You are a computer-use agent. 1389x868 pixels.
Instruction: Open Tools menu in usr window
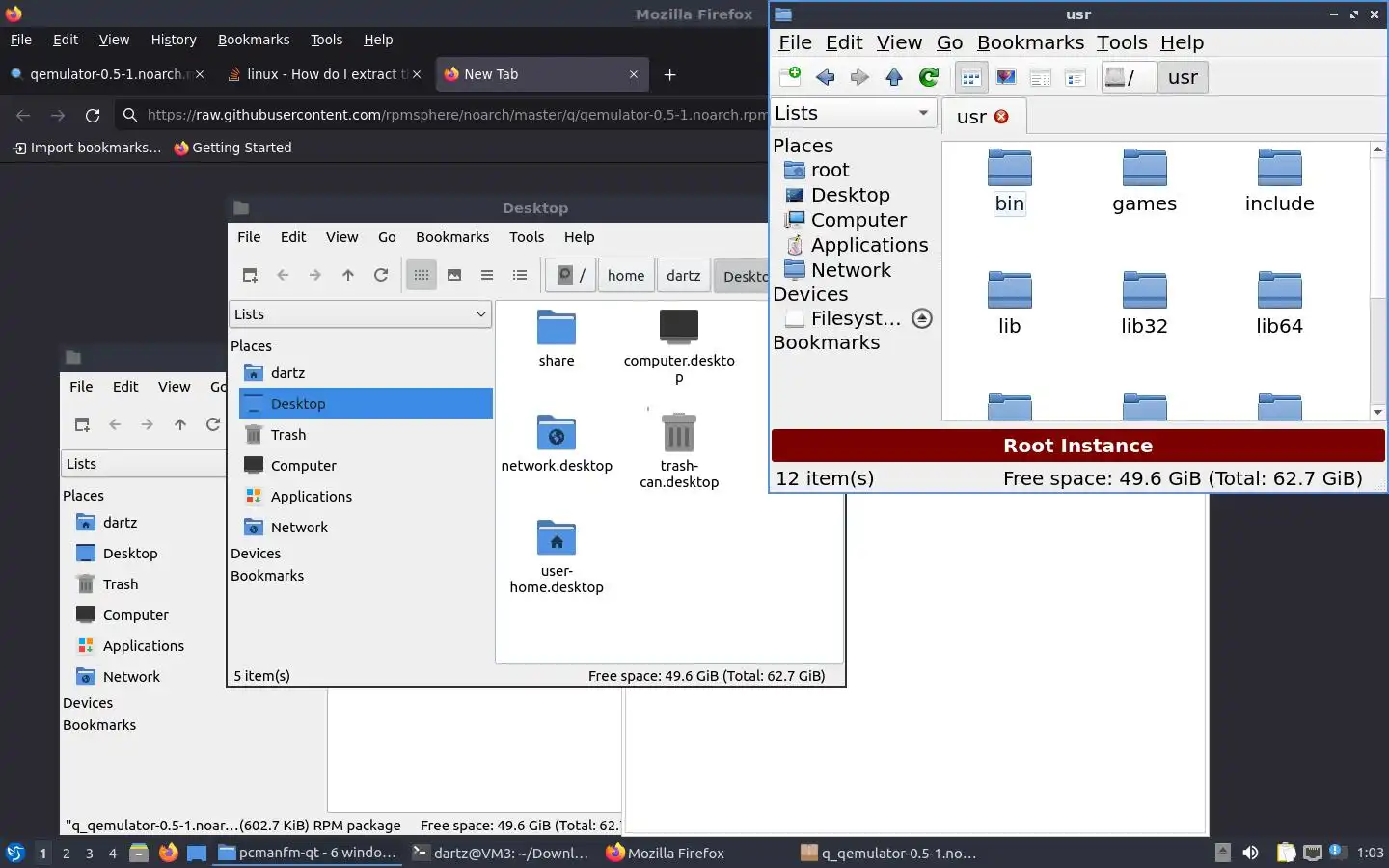coord(1122,42)
